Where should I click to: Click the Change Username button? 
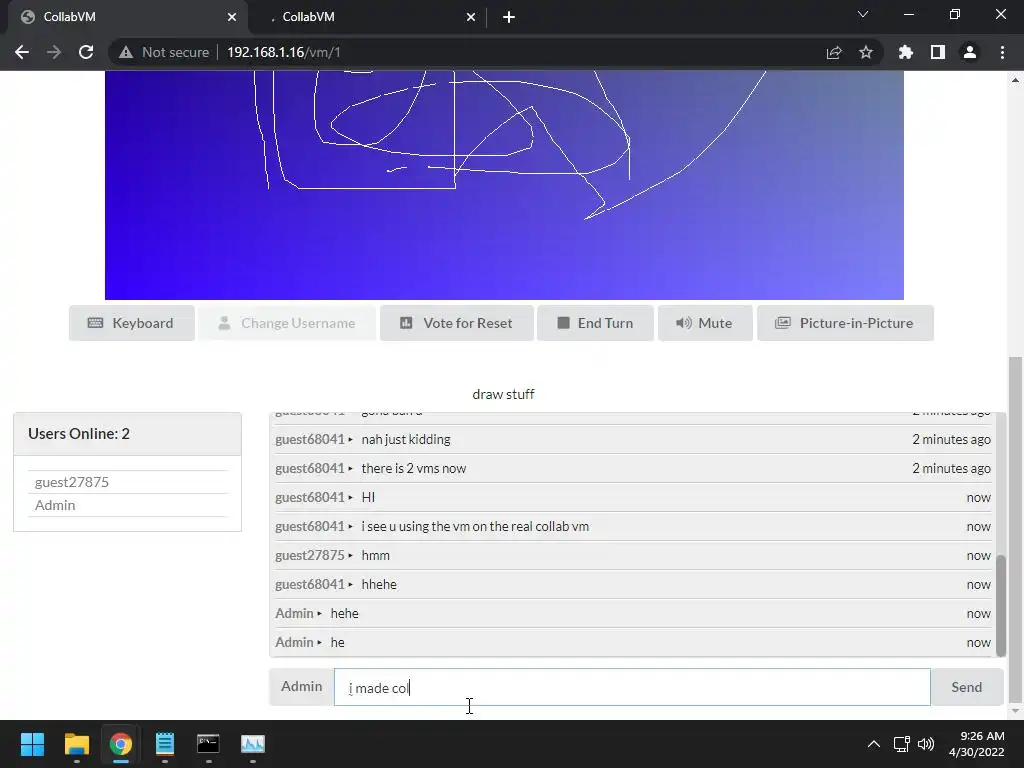(287, 323)
